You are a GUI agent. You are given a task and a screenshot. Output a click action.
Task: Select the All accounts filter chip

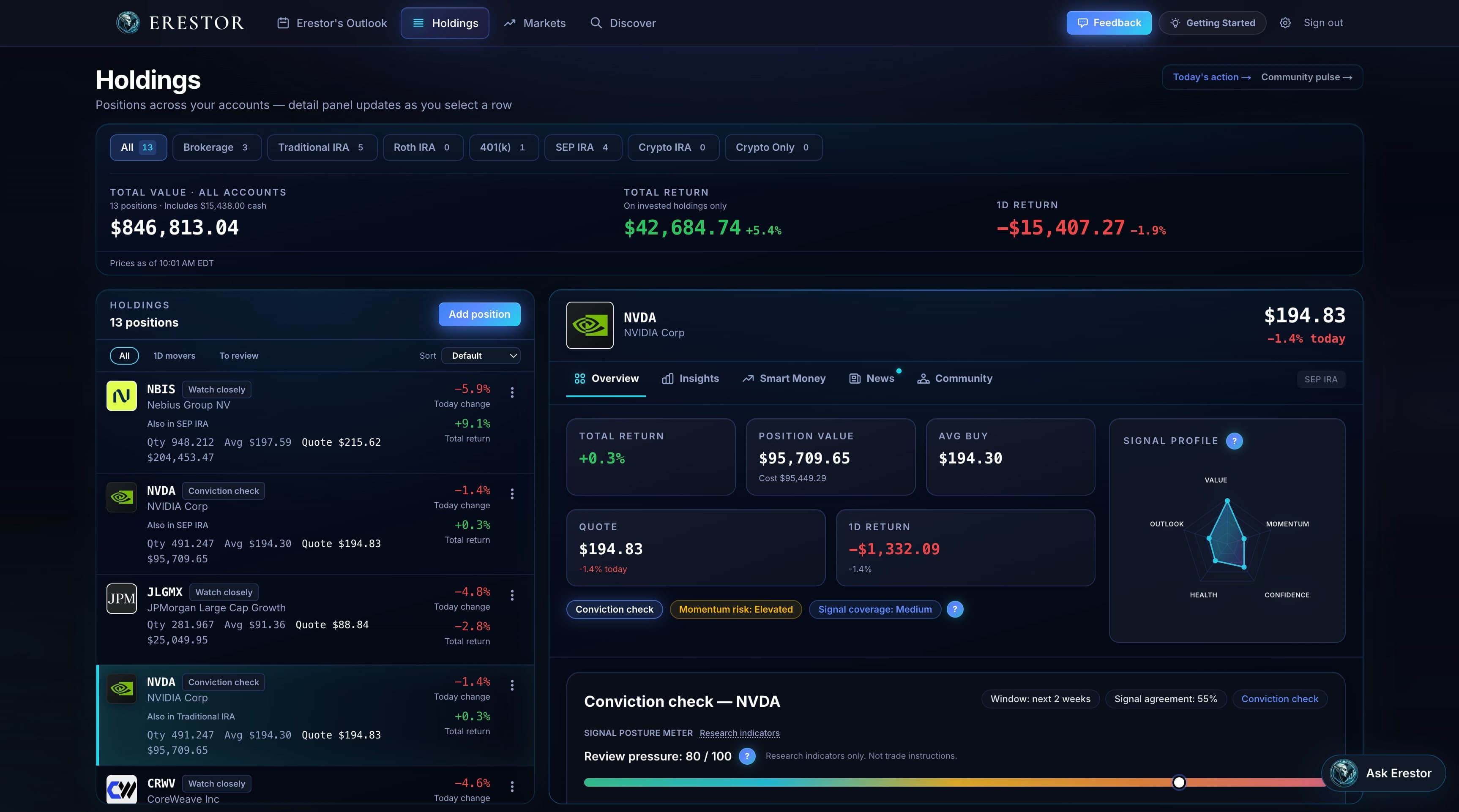point(138,147)
